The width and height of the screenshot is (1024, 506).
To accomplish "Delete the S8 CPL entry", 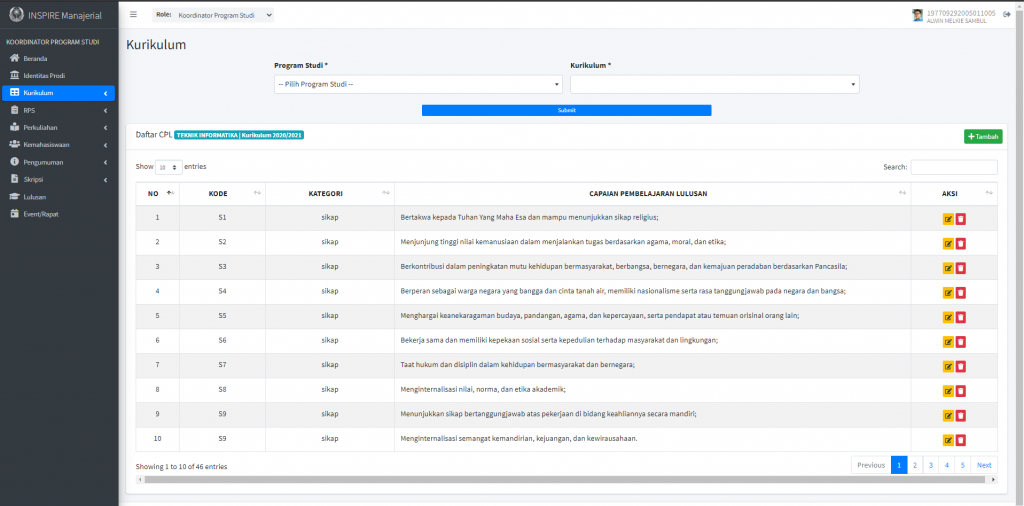I will pyautogui.click(x=961, y=391).
